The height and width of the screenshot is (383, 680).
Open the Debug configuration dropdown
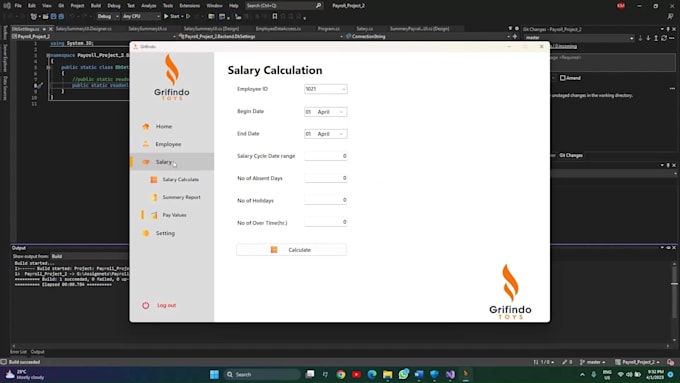(108, 16)
